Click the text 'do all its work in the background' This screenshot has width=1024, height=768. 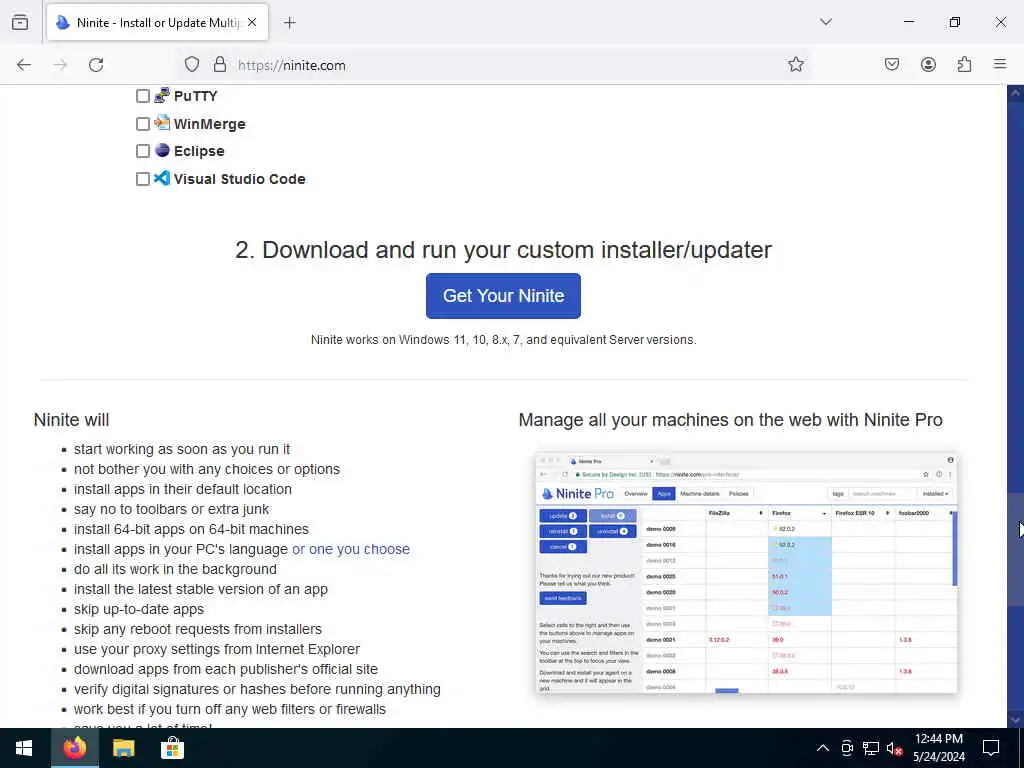pyautogui.click(x=175, y=569)
